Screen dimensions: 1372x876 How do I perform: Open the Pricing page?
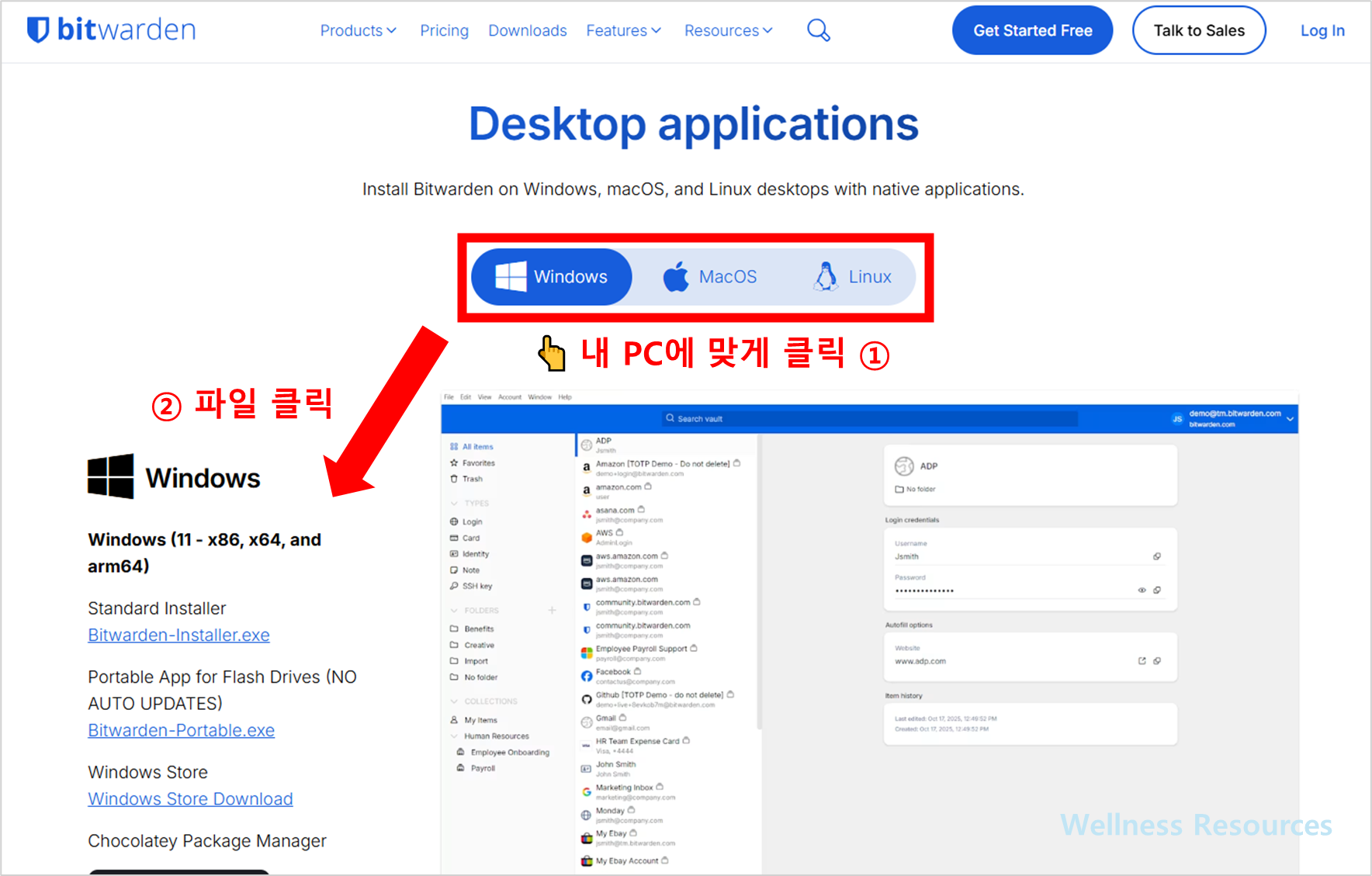pos(444,30)
